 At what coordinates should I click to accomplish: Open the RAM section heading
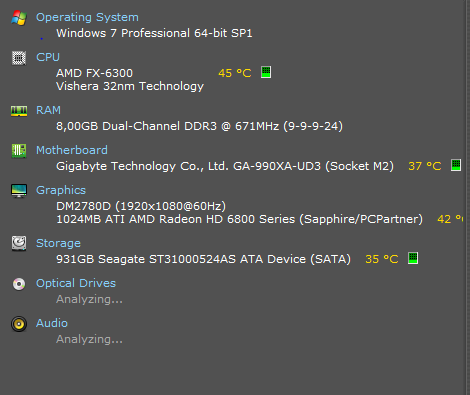(x=48, y=110)
